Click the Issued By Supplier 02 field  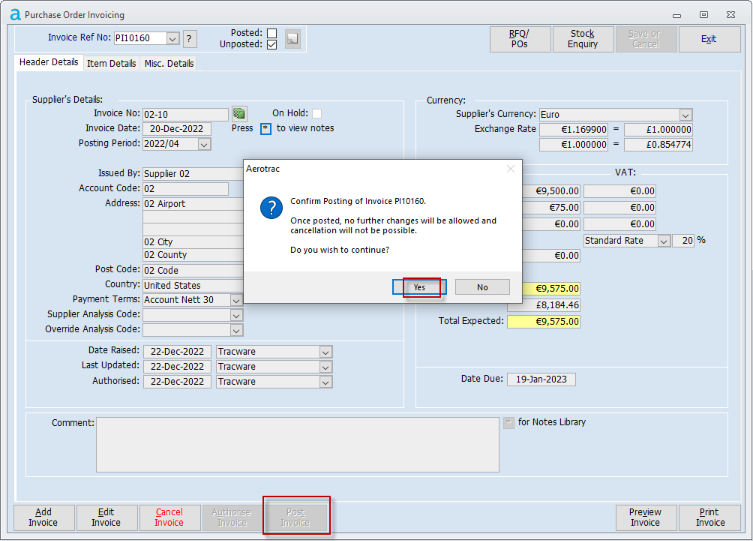click(193, 174)
